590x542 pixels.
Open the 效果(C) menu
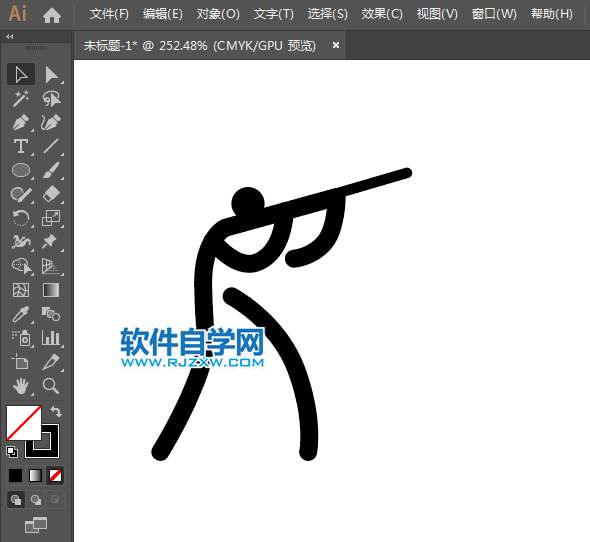point(382,14)
